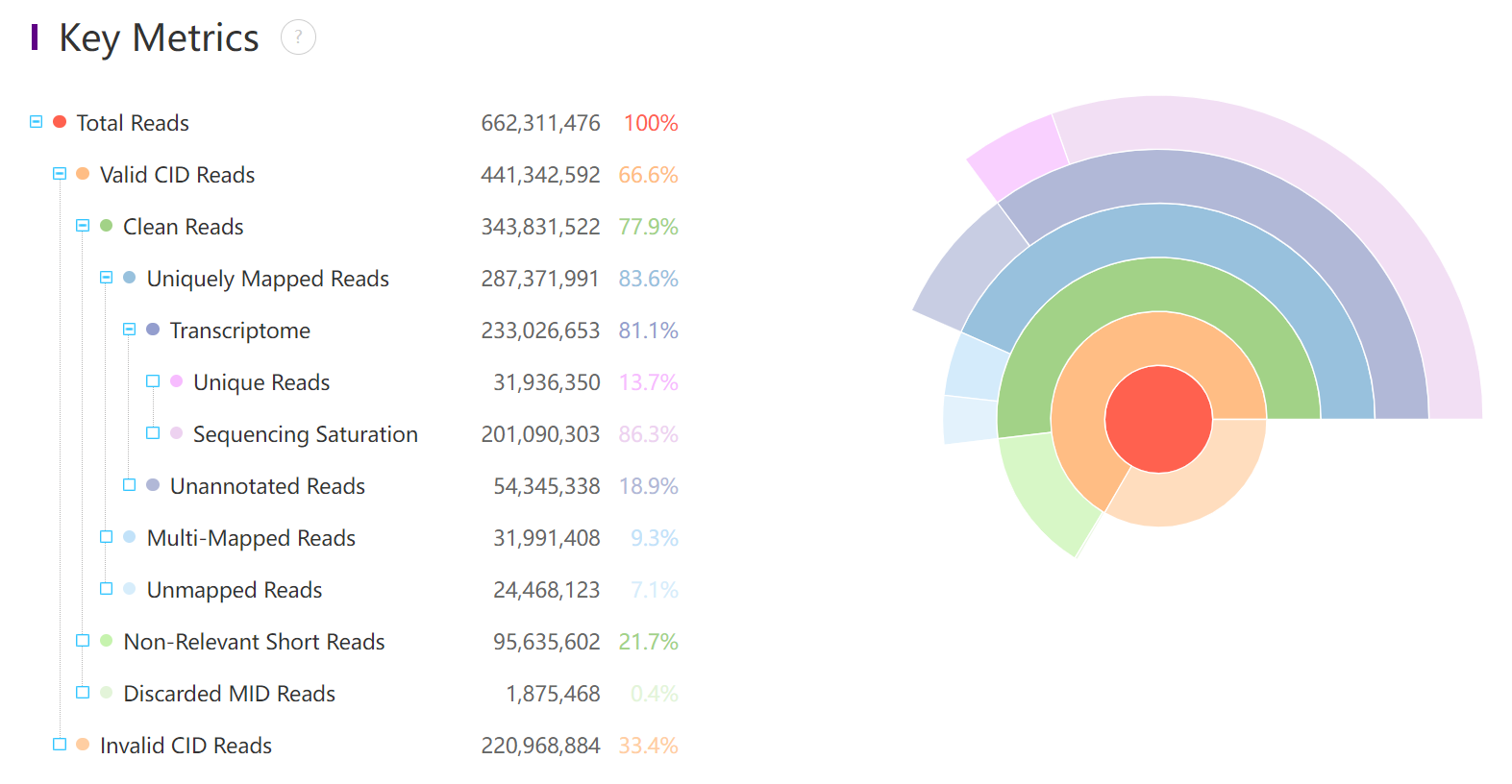Image resolution: width=1512 pixels, height=784 pixels.
Task: Click the box beside Discarded MID Reads
Action: (83, 693)
